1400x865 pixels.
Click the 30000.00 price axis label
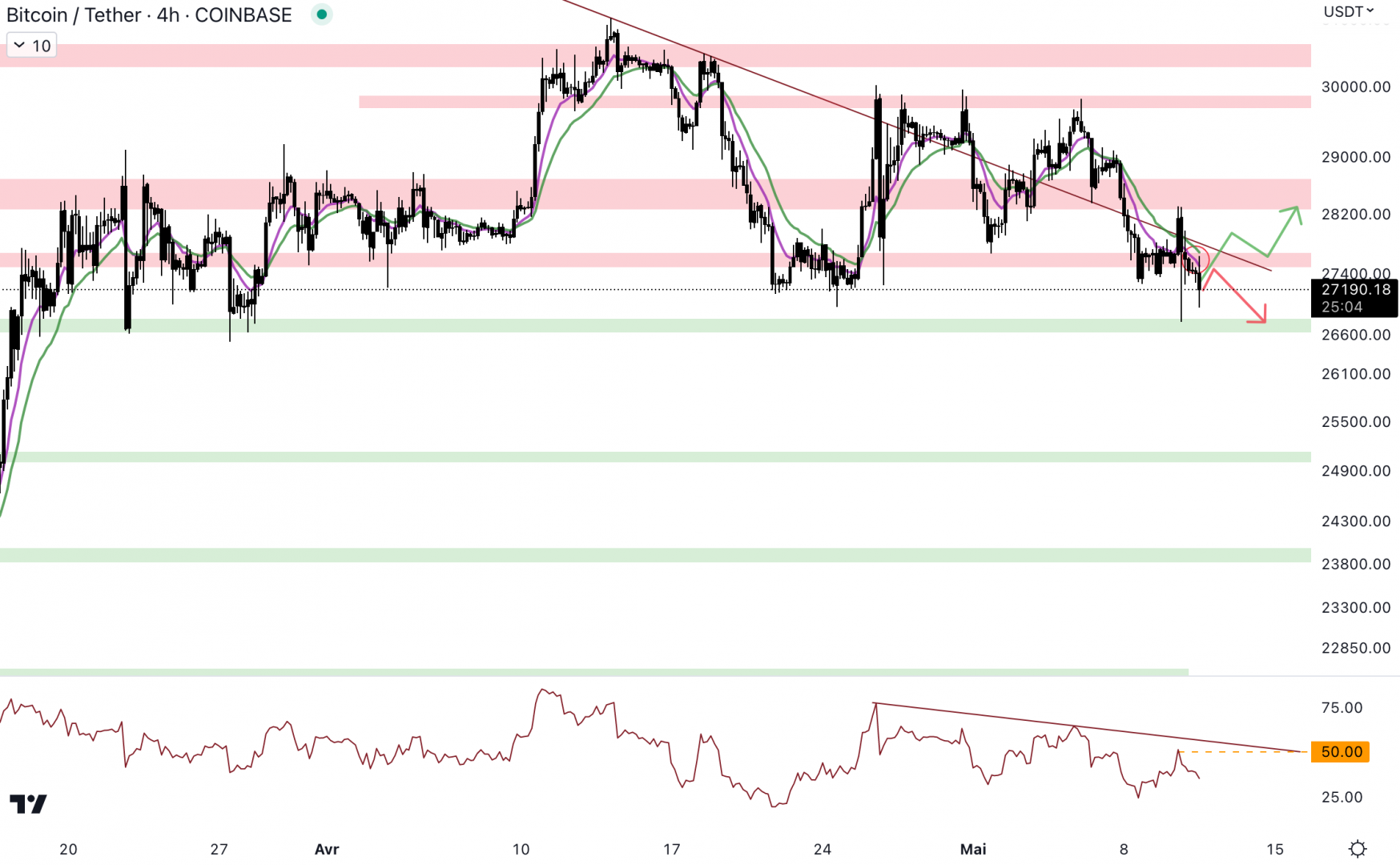point(1356,87)
